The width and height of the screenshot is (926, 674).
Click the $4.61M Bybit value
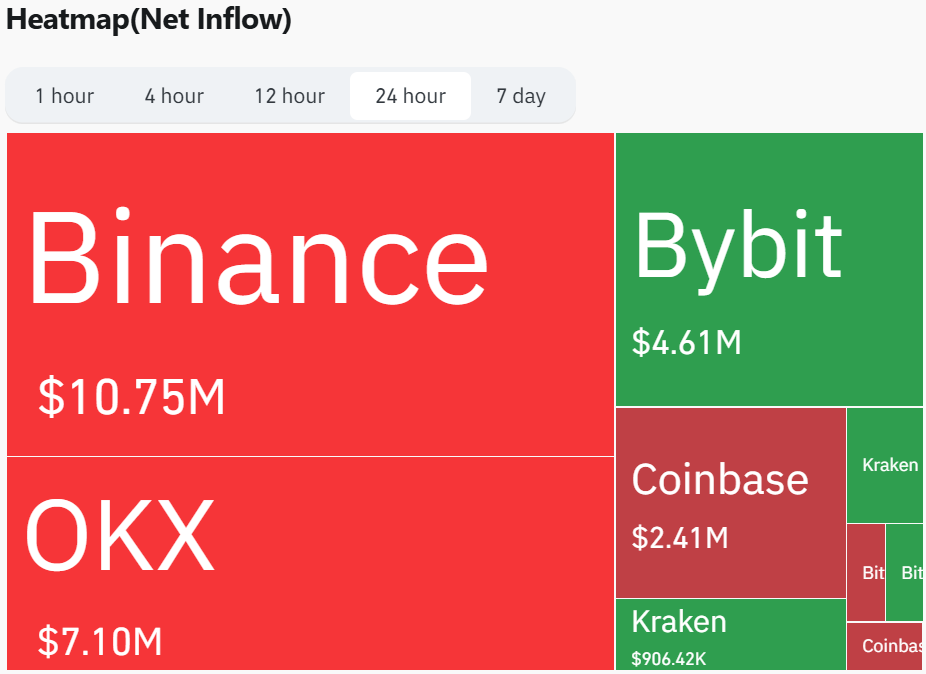point(686,343)
